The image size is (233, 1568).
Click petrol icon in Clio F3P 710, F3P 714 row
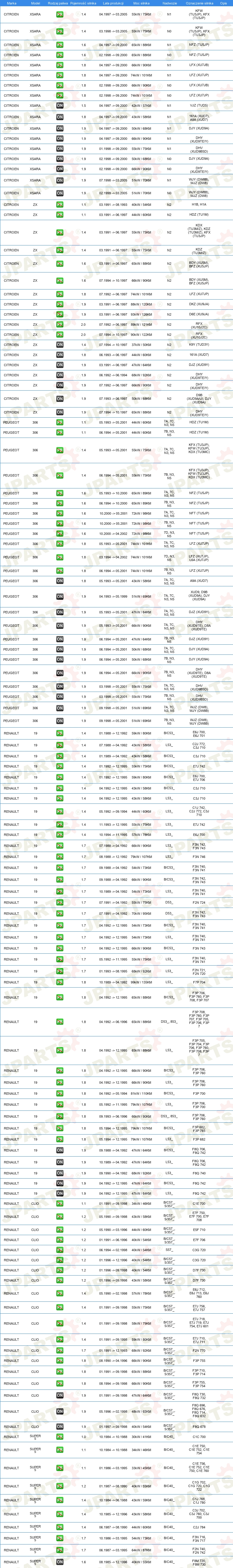tap(60, 1372)
